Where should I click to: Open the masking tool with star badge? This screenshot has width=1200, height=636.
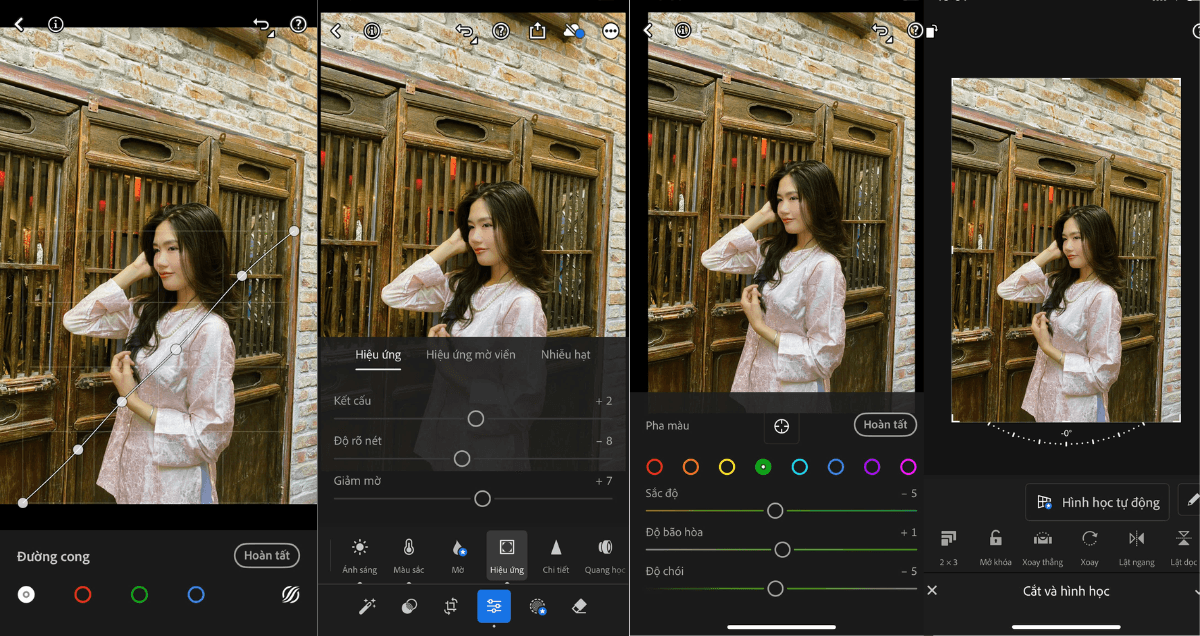tap(537, 606)
